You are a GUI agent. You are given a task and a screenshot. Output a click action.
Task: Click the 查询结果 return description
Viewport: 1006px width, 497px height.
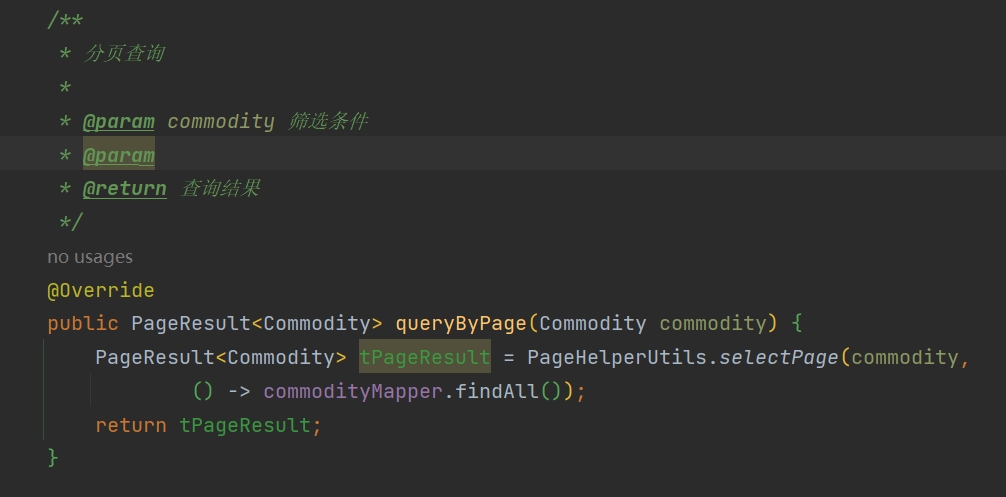[x=220, y=188]
